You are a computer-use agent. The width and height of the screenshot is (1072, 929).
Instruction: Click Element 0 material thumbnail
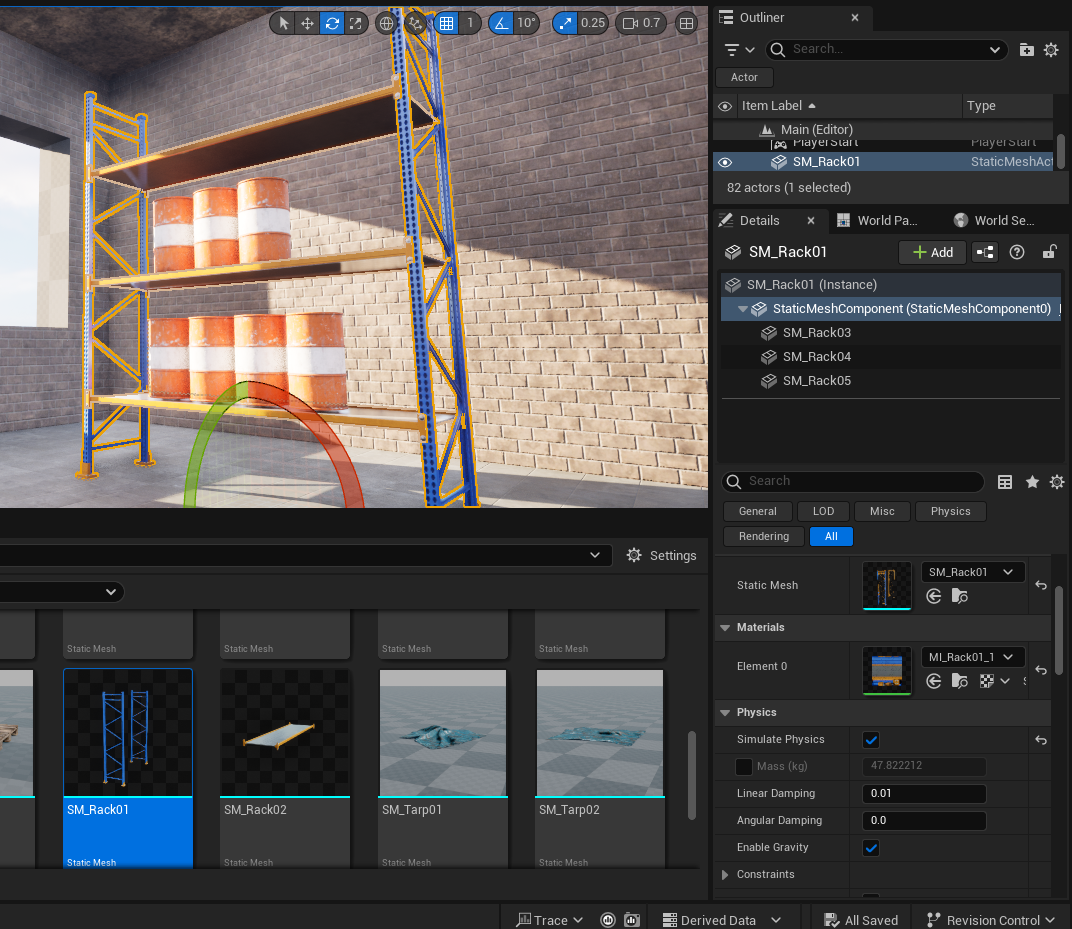(887, 670)
